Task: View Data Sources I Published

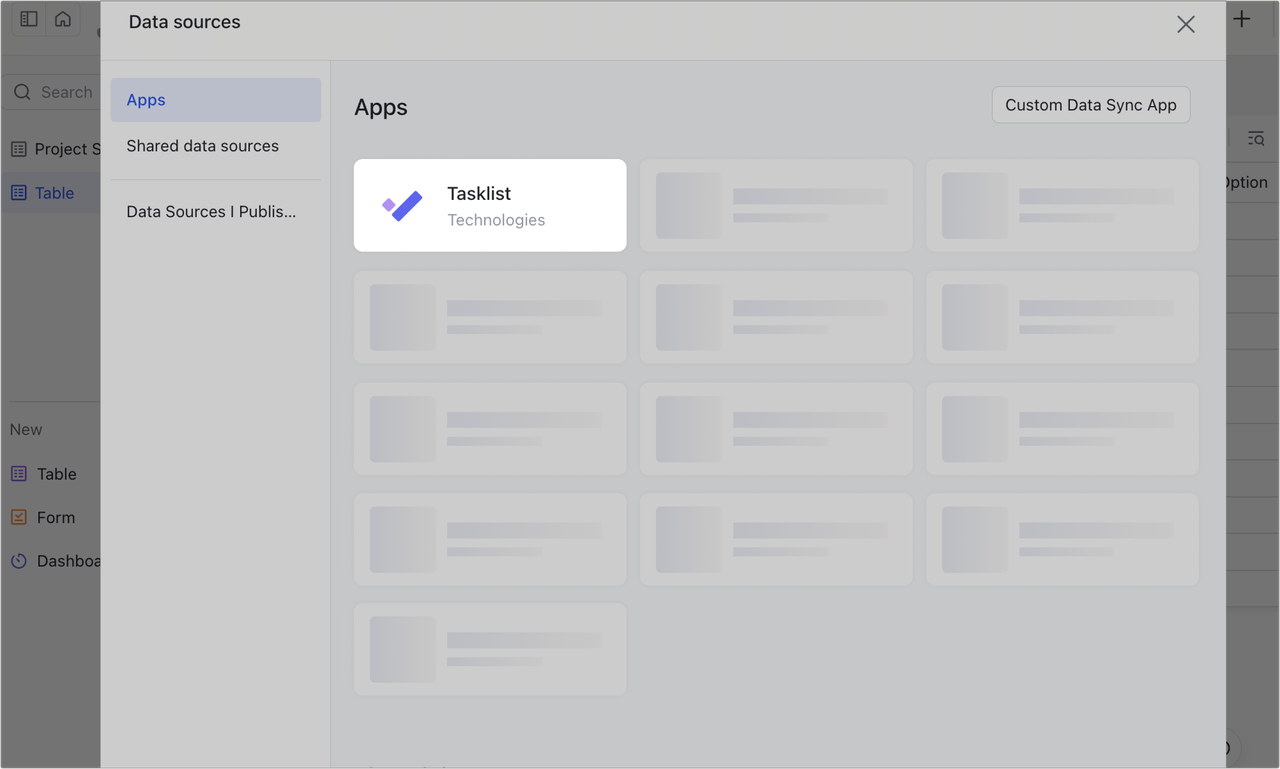Action: pyautogui.click(x=211, y=211)
